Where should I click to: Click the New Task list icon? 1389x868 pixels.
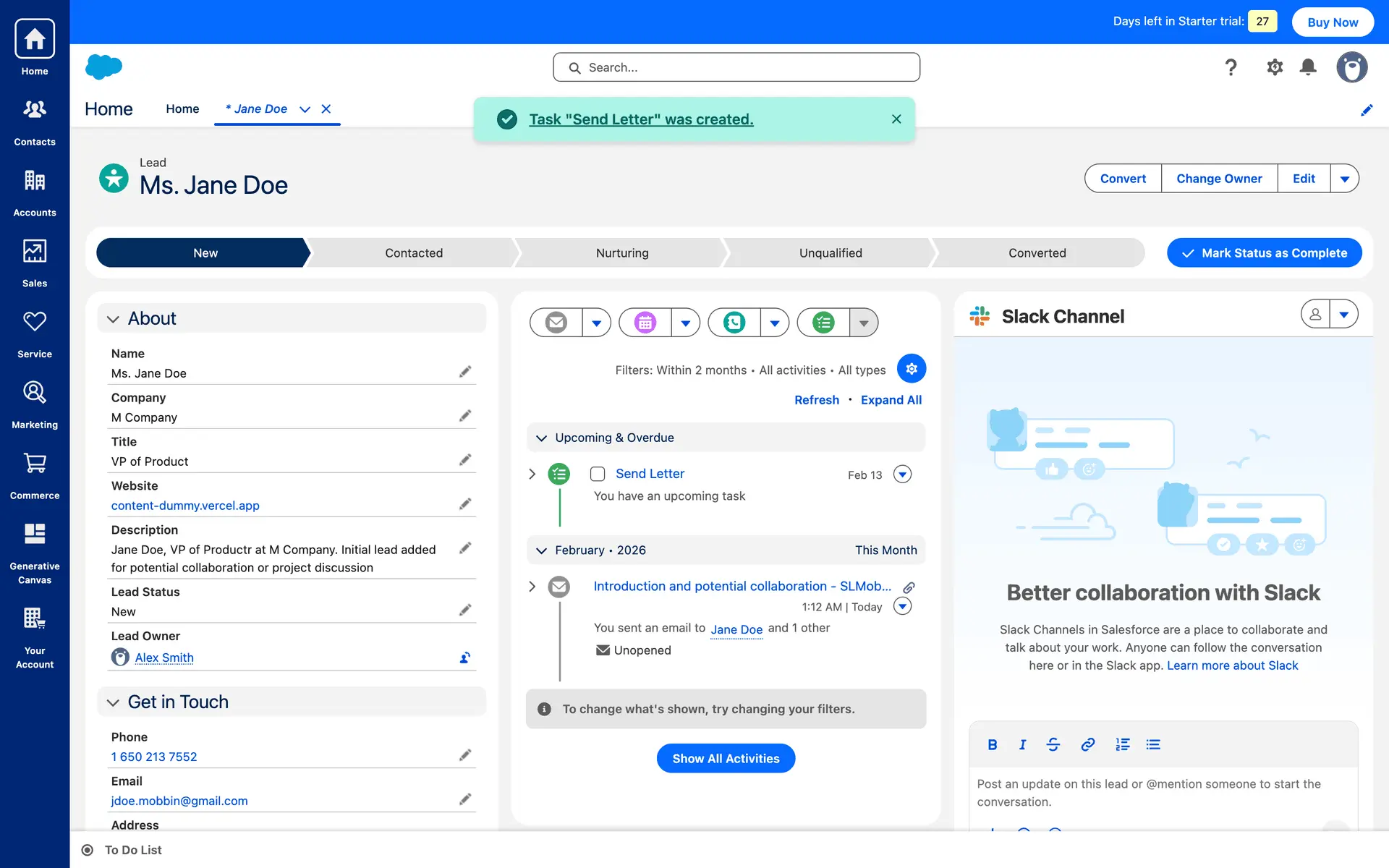[823, 323]
